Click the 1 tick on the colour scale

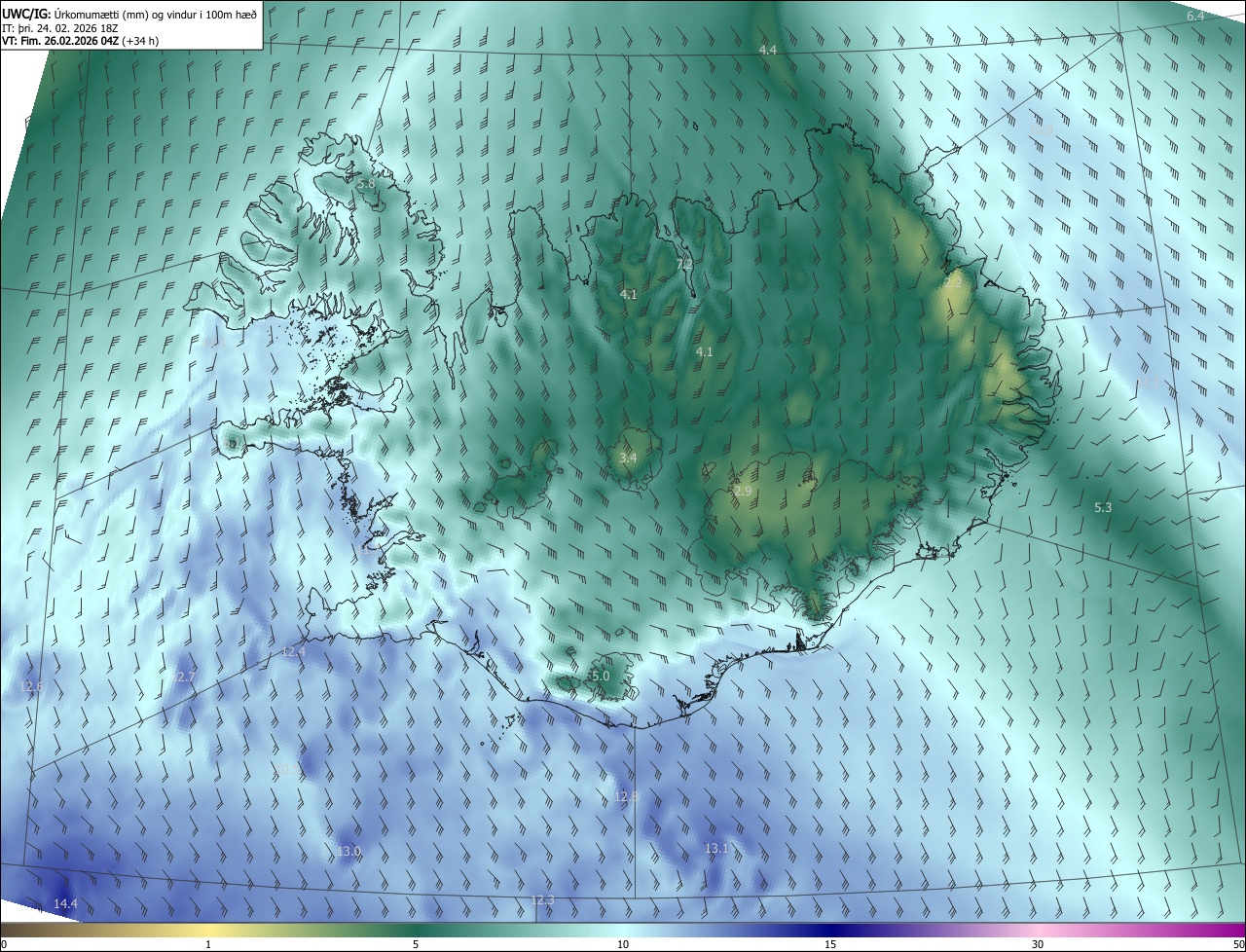(x=208, y=945)
